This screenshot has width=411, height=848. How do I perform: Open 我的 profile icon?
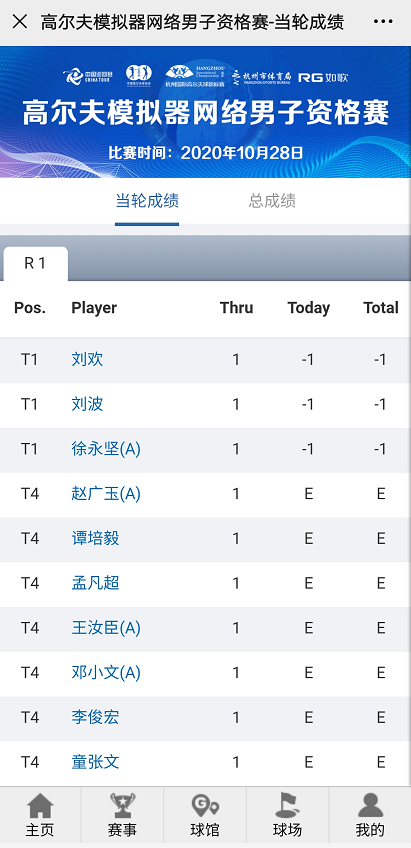coord(370,815)
